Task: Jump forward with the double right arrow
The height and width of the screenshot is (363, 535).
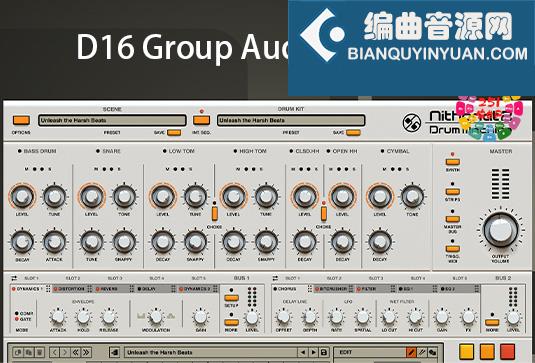Action: (x=86, y=352)
